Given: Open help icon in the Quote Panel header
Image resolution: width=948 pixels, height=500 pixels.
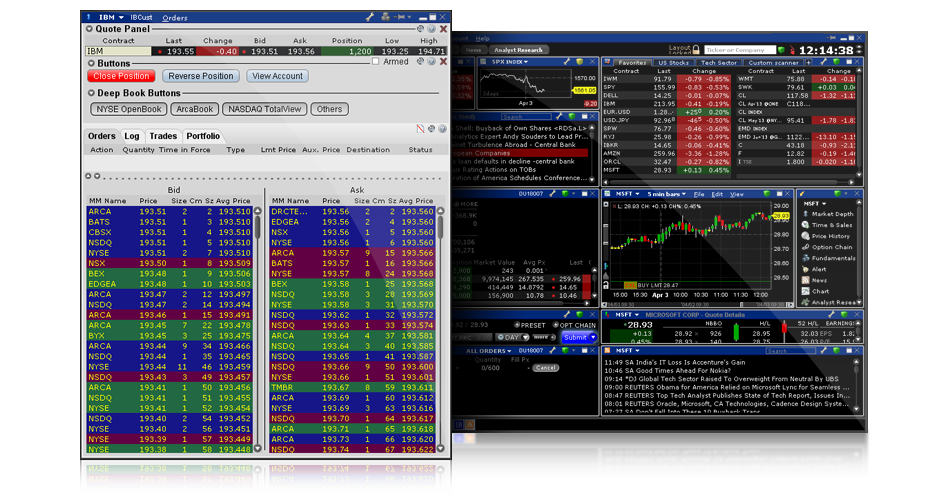Looking at the screenshot, I should click(x=432, y=29).
